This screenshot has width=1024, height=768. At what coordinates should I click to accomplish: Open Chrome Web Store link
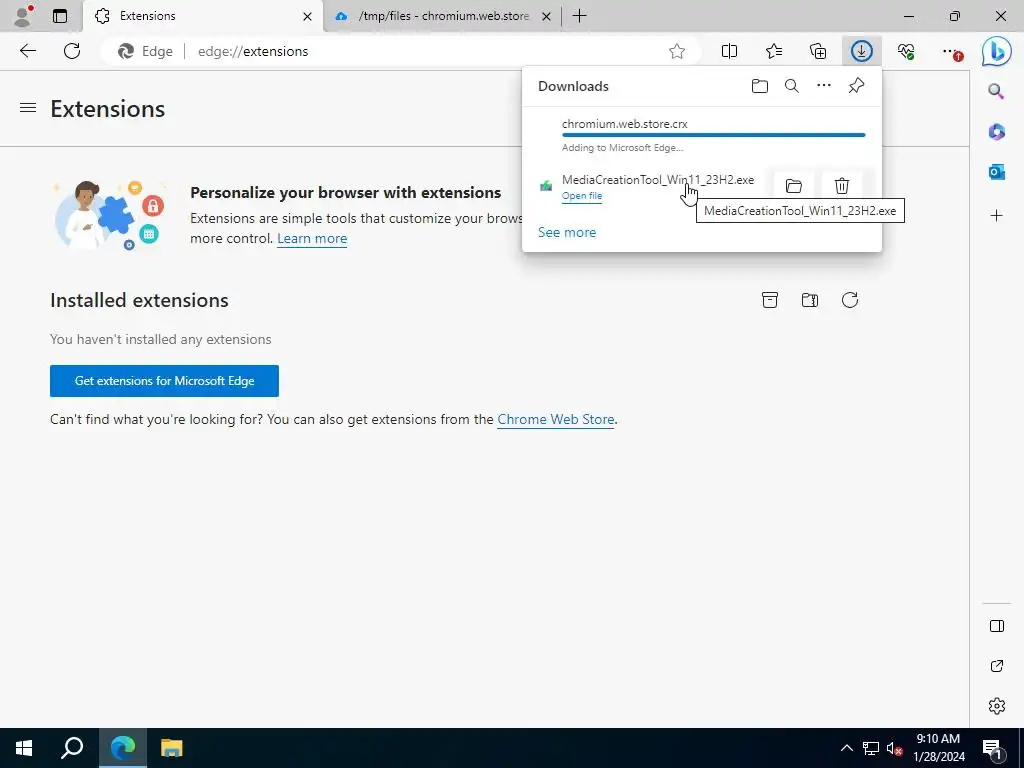(556, 419)
